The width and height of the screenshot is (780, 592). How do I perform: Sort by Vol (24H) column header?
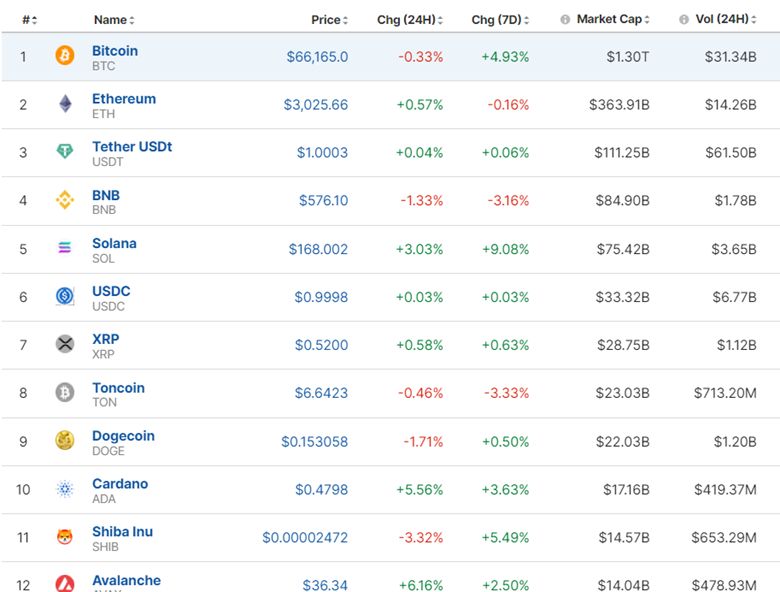coord(726,19)
